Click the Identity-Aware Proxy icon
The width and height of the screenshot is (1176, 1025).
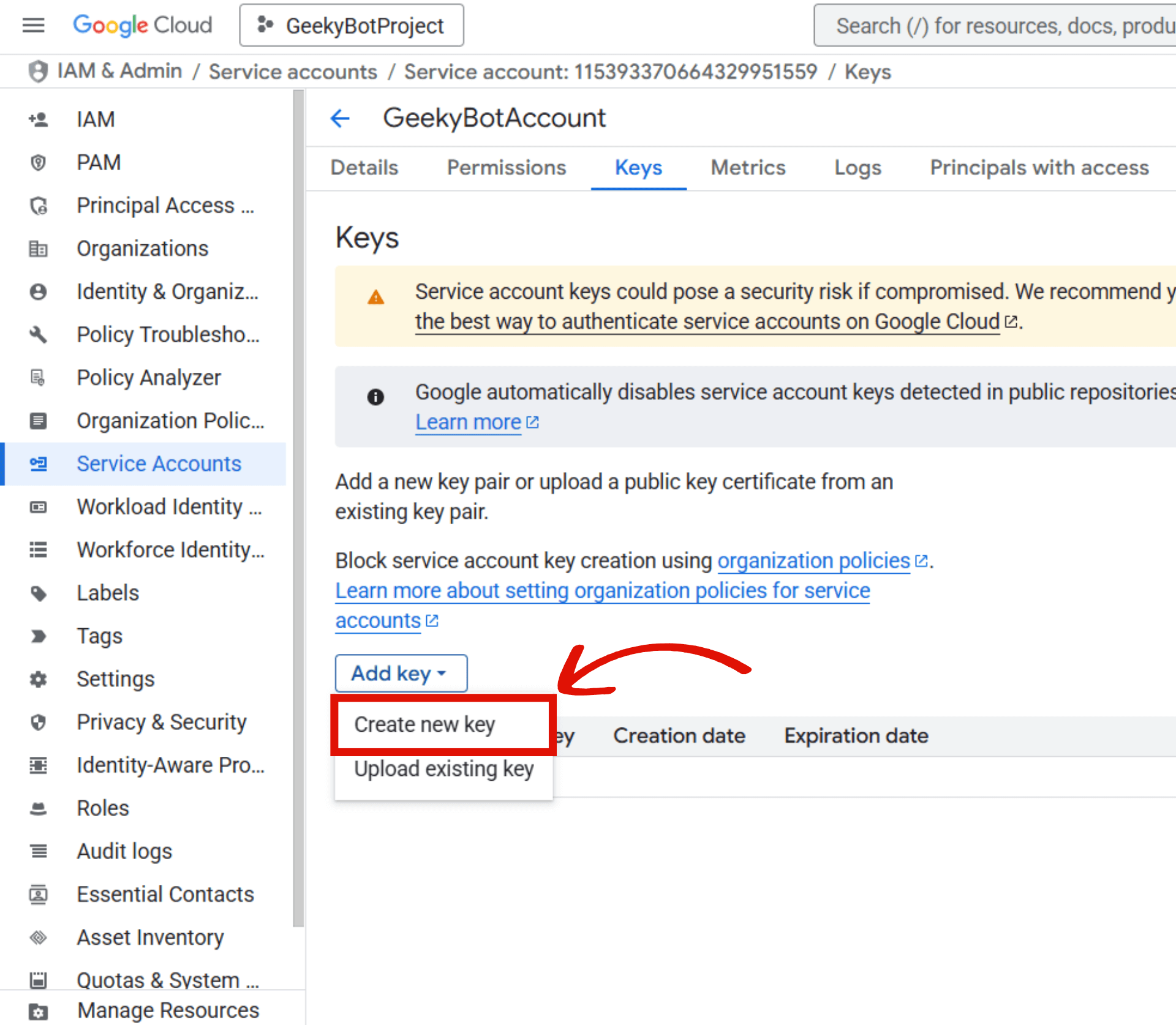point(38,765)
